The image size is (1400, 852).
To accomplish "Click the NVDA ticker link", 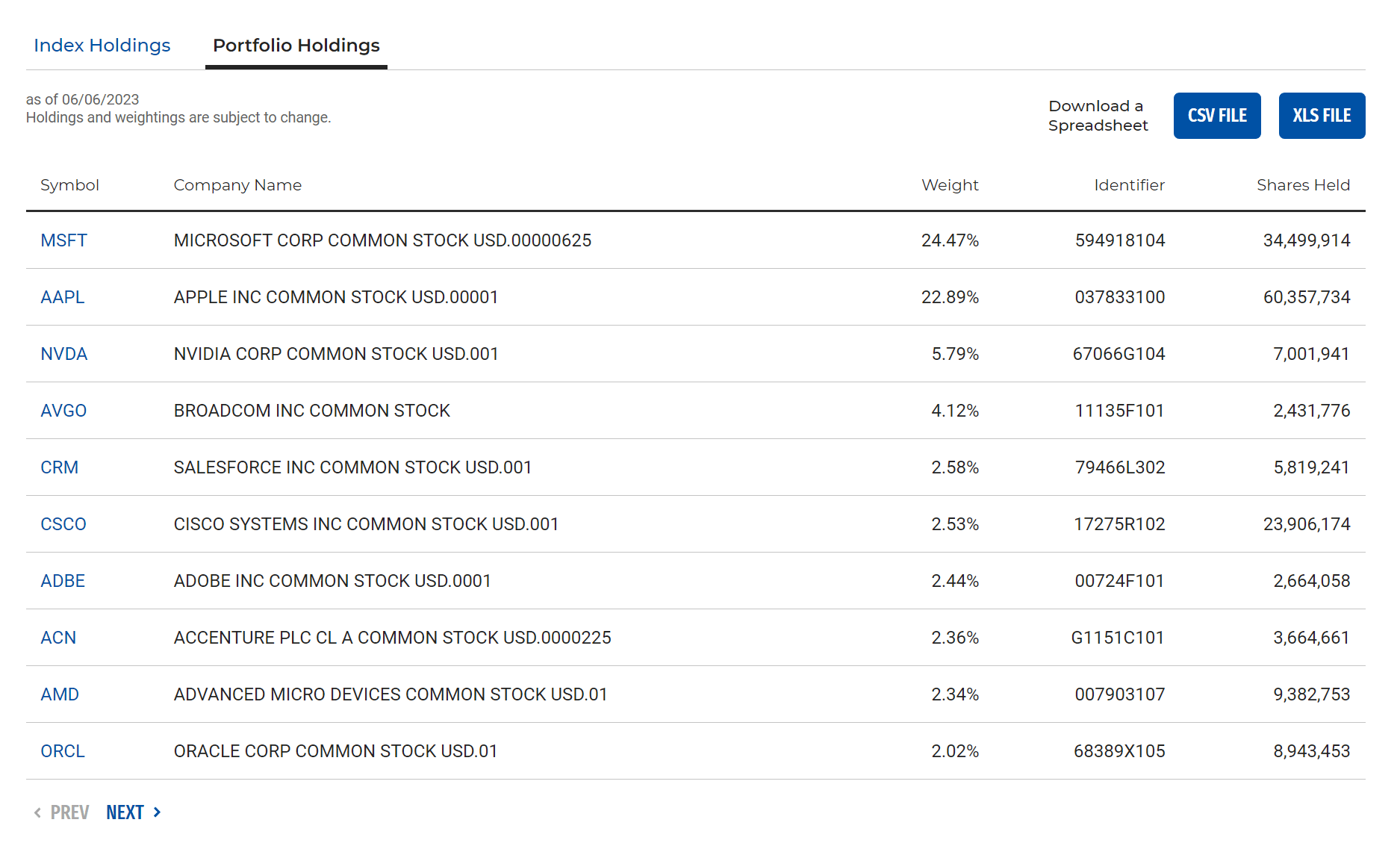I will click(63, 354).
